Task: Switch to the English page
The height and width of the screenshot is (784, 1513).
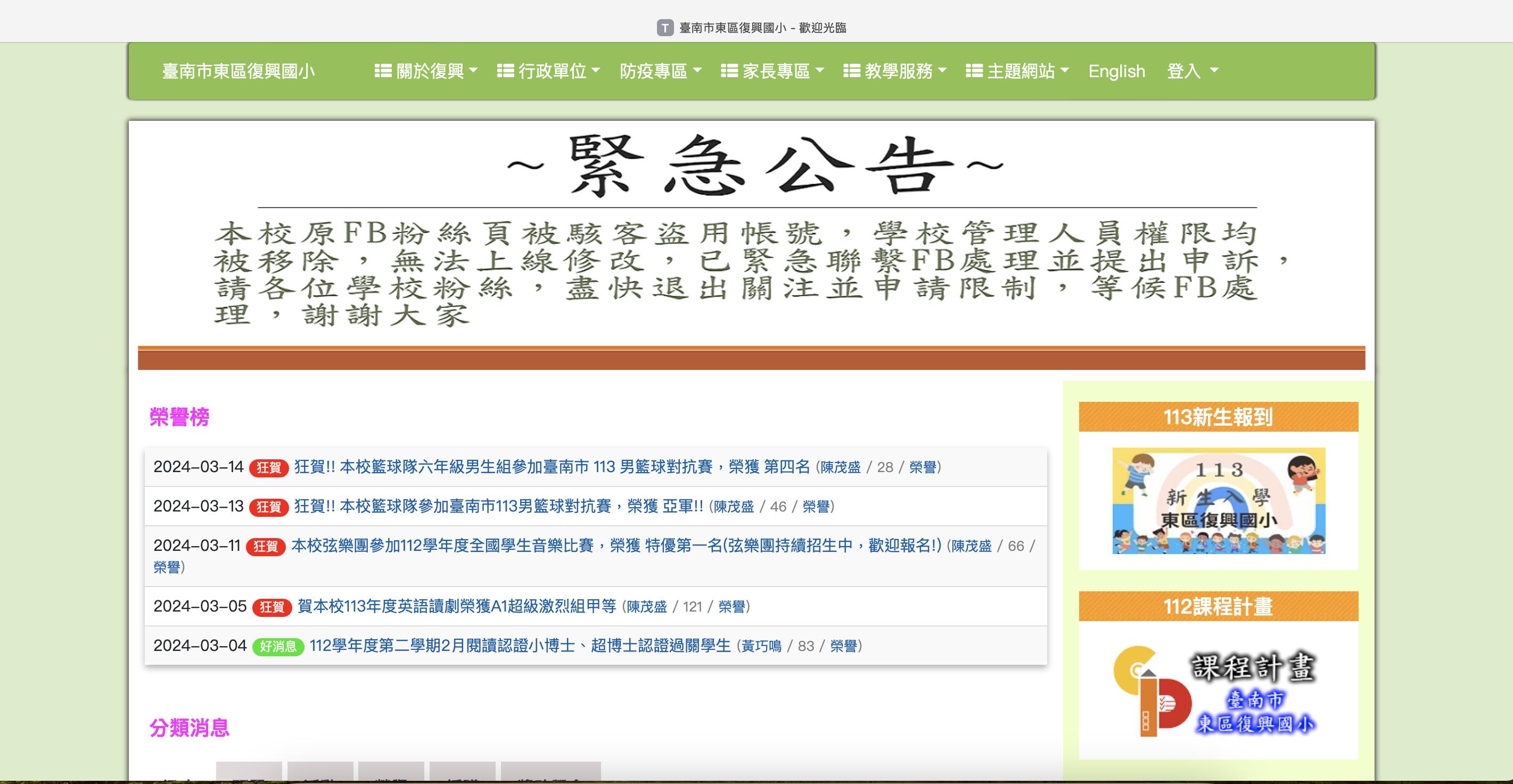Action: click(1116, 72)
